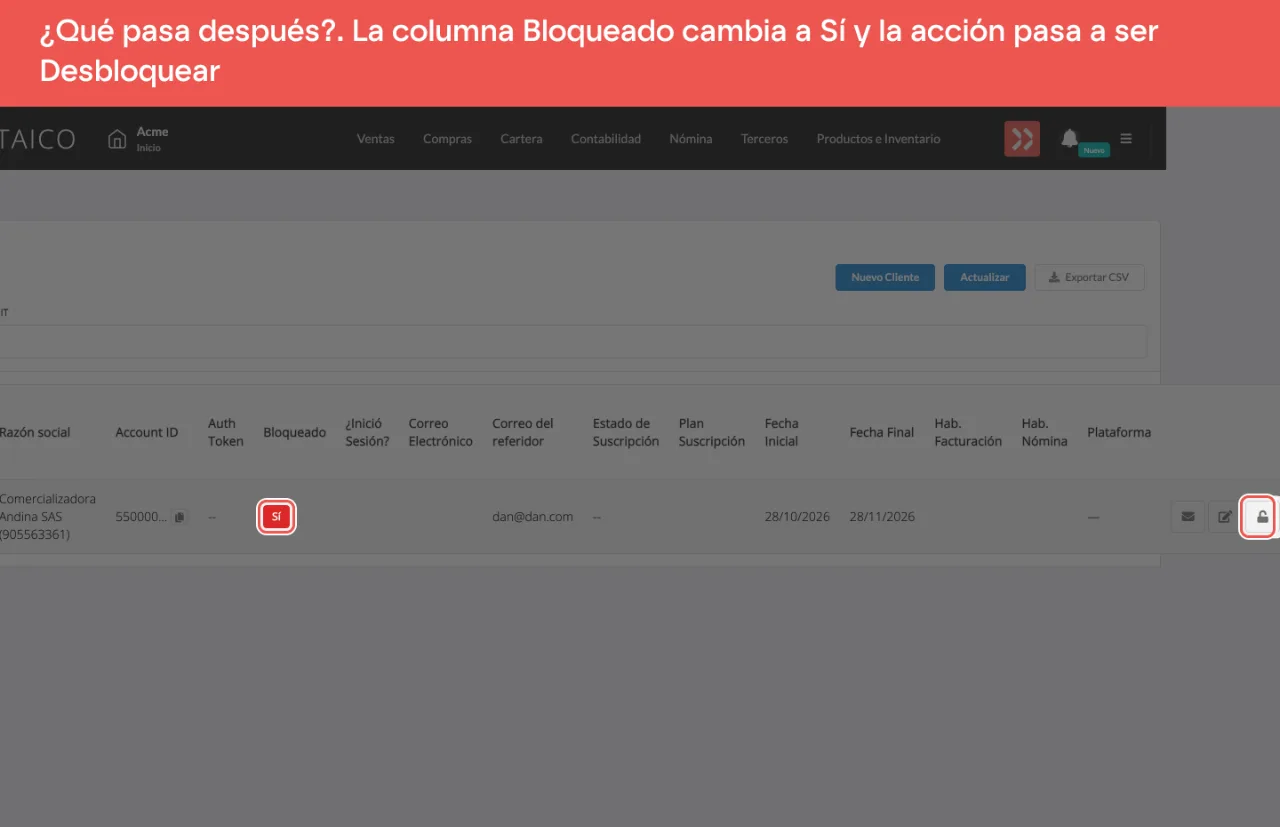
Task: Open the Cartera menu
Action: [522, 139]
